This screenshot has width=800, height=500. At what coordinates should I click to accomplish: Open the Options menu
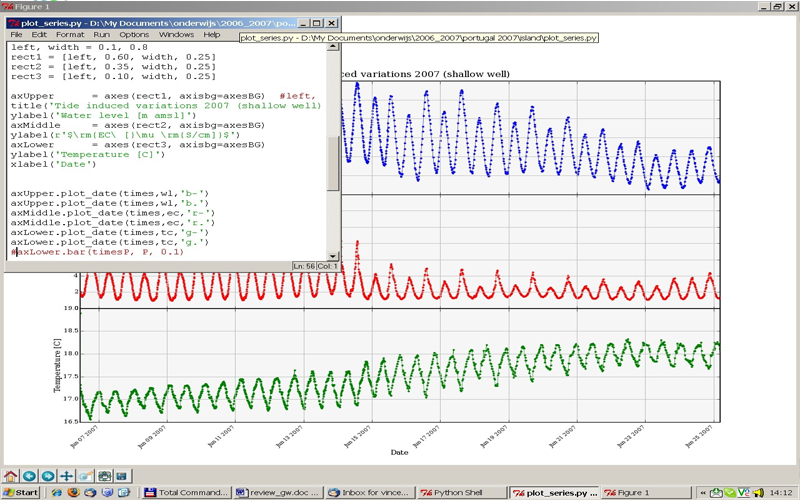pos(134,35)
